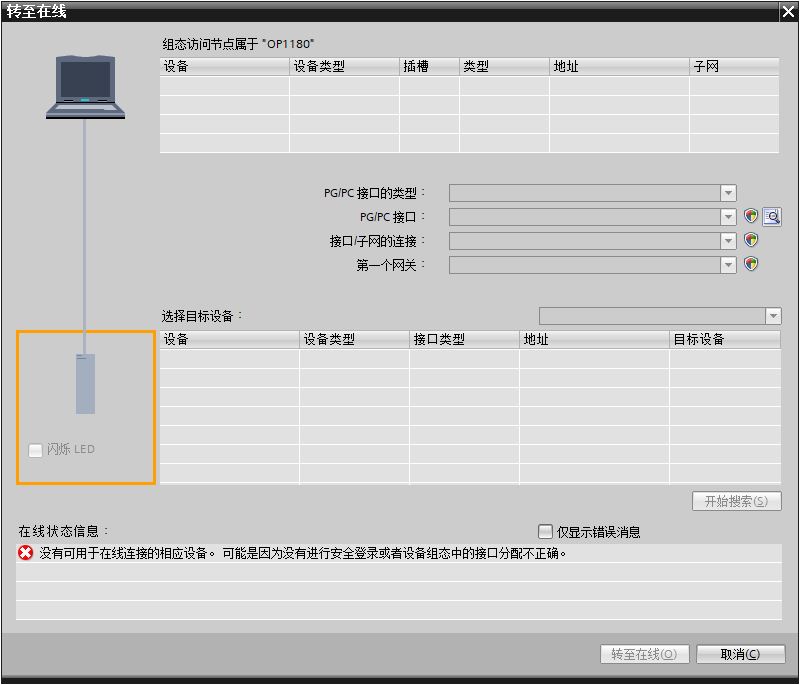Click the 目标设备 column header
The image size is (800, 685).
coord(725,339)
